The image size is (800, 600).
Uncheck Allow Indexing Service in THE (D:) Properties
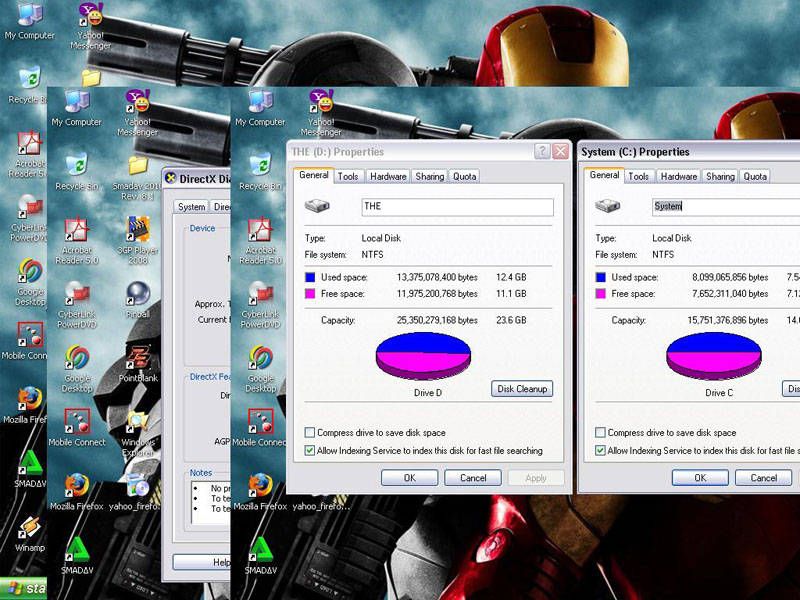(x=310, y=451)
